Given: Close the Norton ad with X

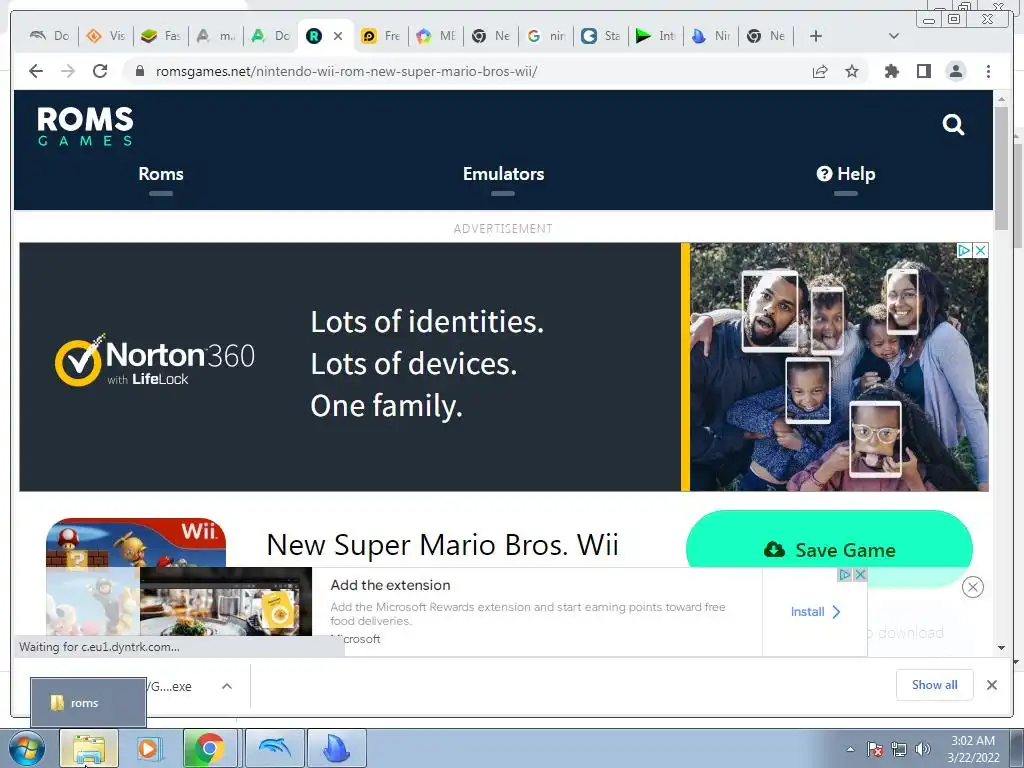Looking at the screenshot, I should [x=980, y=251].
